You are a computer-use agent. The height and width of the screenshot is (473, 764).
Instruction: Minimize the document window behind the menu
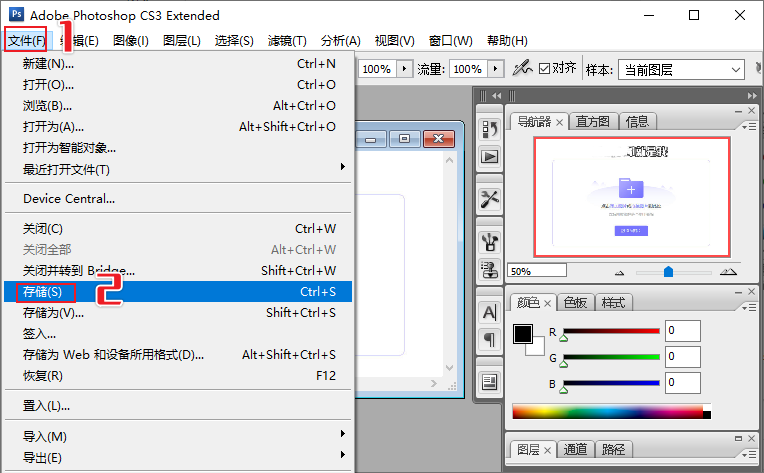pyautogui.click(x=371, y=139)
